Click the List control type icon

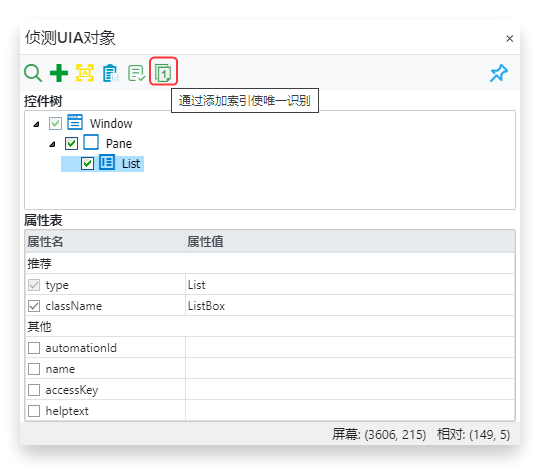coord(107,162)
